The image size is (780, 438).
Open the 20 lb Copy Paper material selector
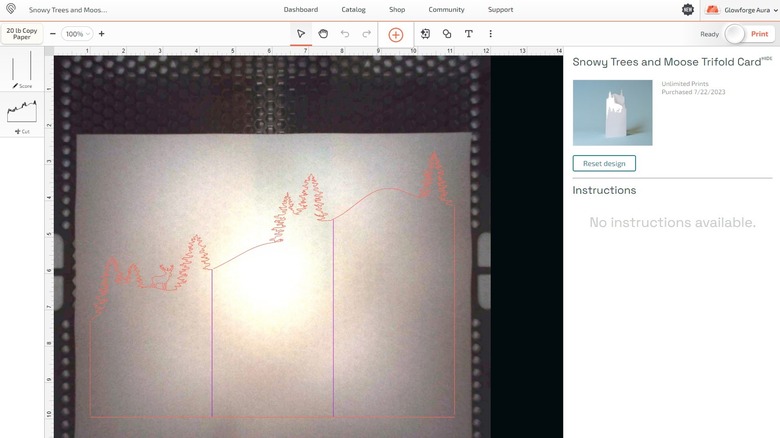click(21, 34)
